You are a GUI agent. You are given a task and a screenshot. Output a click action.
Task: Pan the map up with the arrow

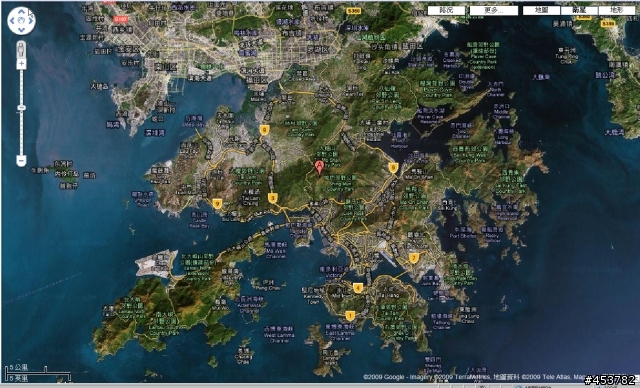(x=21, y=11)
